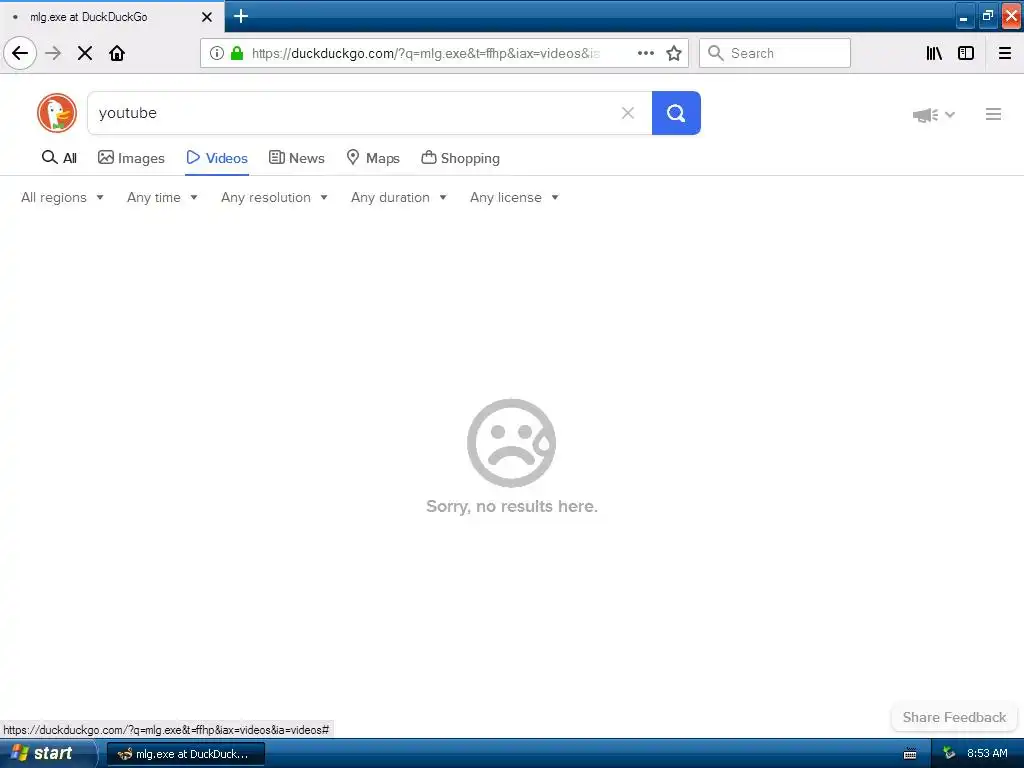The width and height of the screenshot is (1024, 768).
Task: Open the Windows start menu
Action: pyautogui.click(x=48, y=753)
